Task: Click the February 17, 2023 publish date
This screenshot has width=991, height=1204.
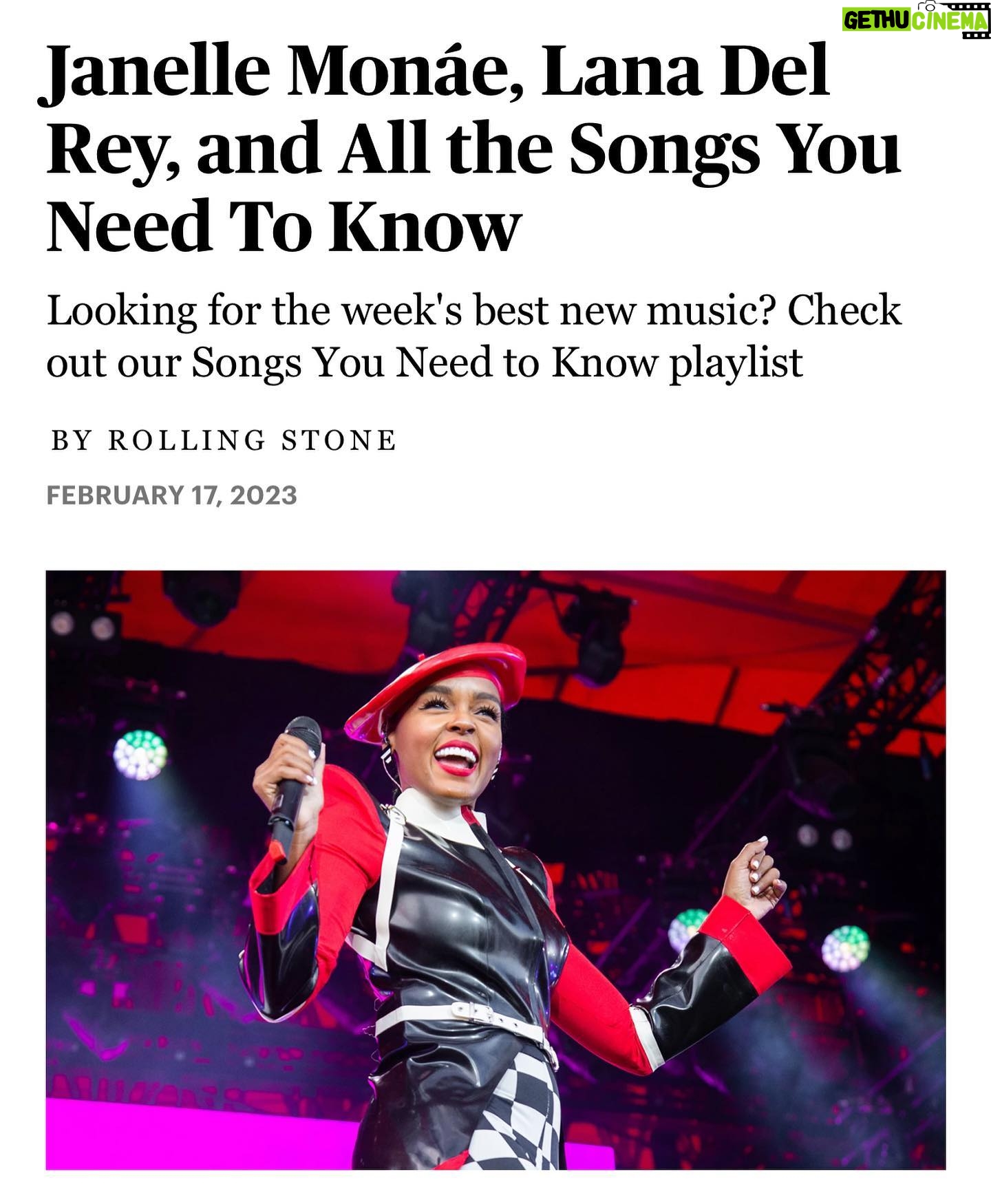Action: [x=171, y=495]
